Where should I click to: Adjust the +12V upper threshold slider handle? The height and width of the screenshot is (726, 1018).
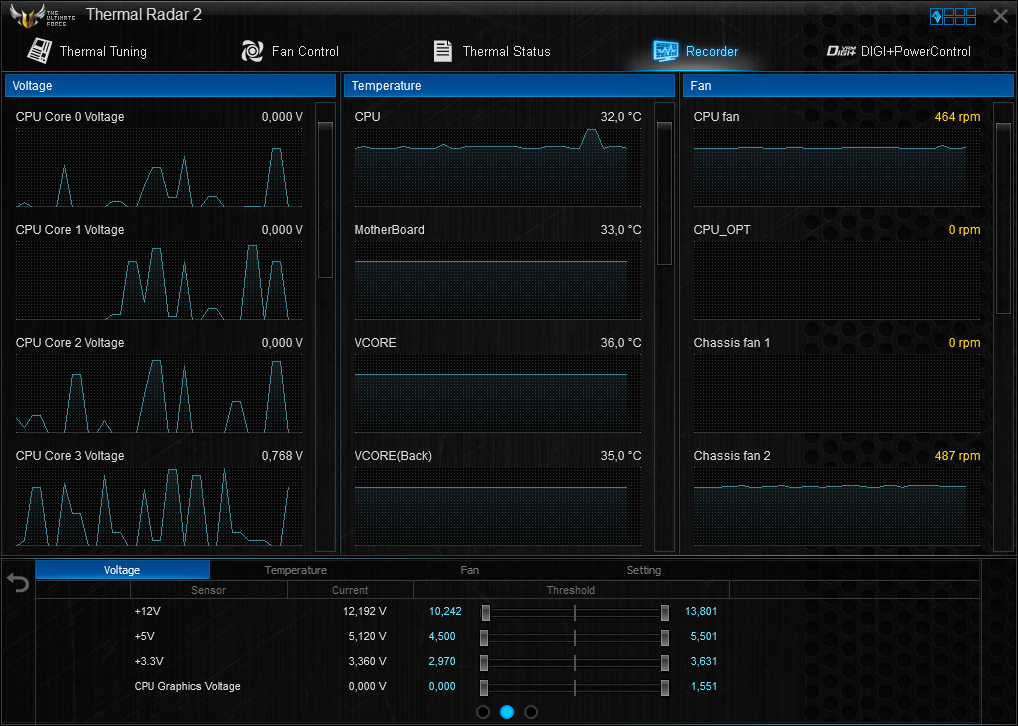(x=665, y=612)
